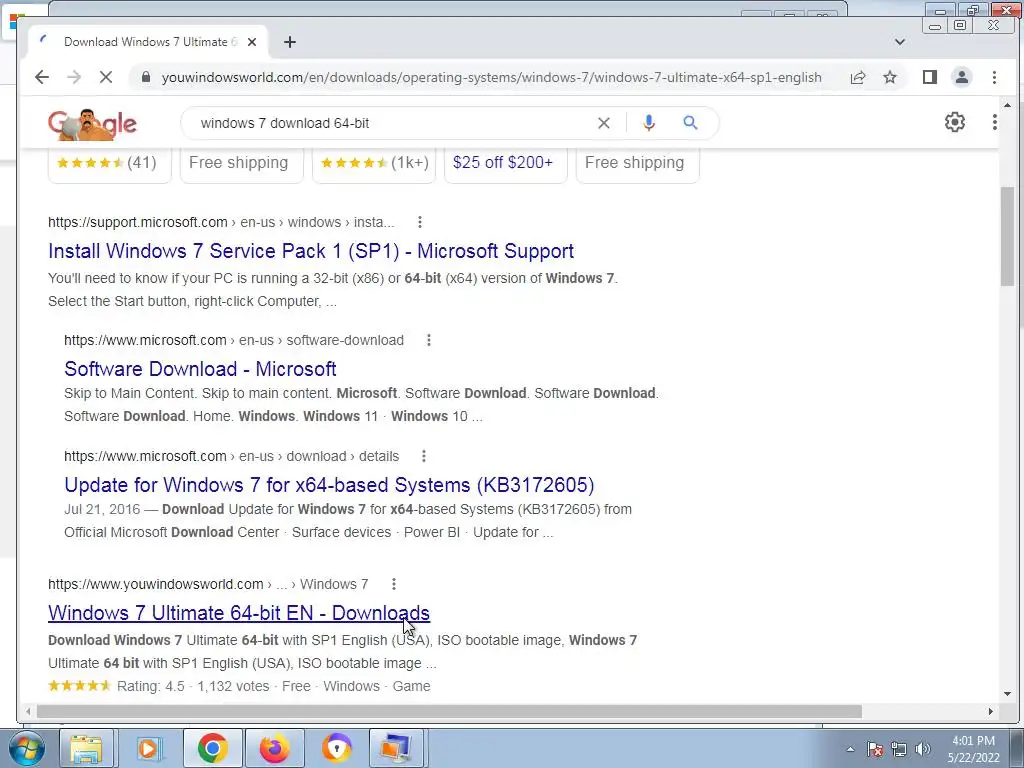This screenshot has height=768, width=1024.
Task: Click the support.microsoft.com breadcrumb URL
Action: 221,222
